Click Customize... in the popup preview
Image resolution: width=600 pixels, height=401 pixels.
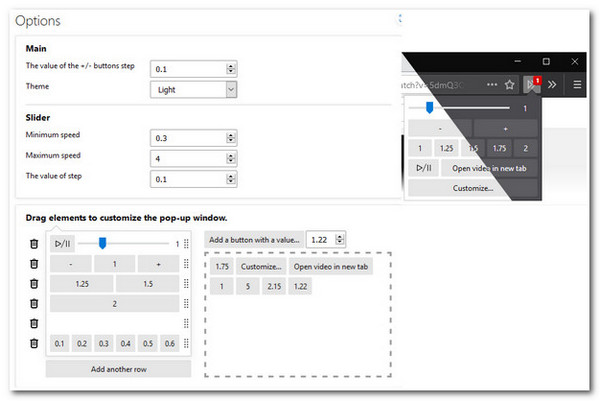pos(473,188)
